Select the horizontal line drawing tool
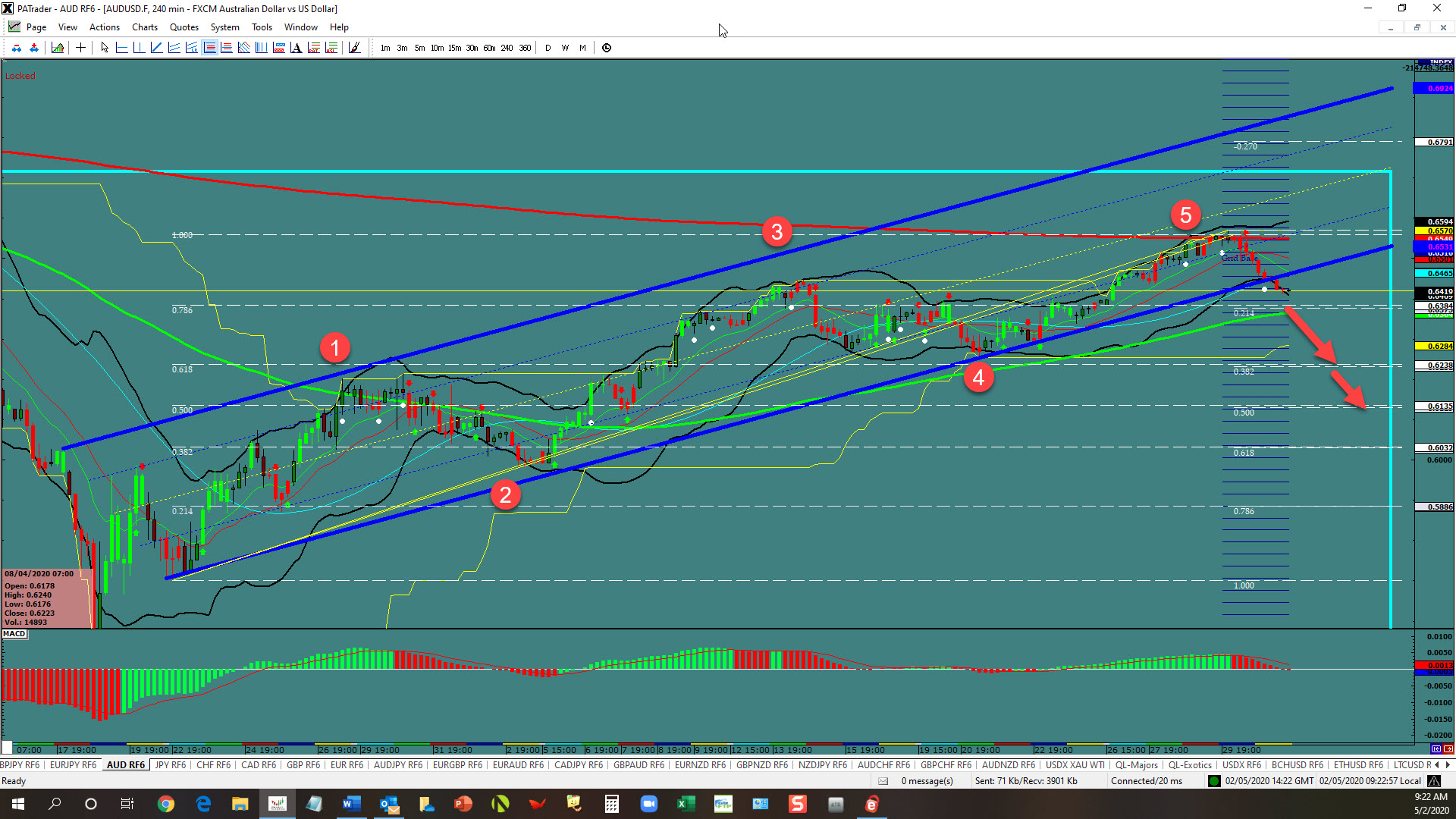 coord(122,48)
